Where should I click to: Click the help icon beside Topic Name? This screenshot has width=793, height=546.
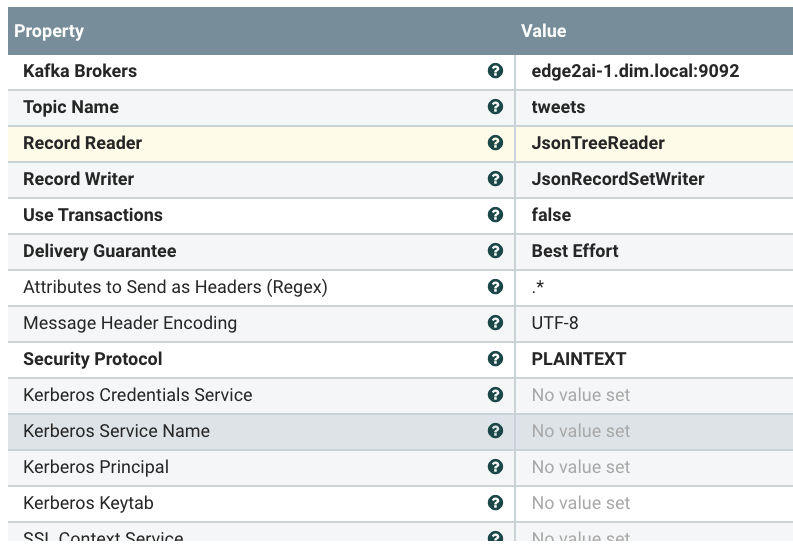494,107
